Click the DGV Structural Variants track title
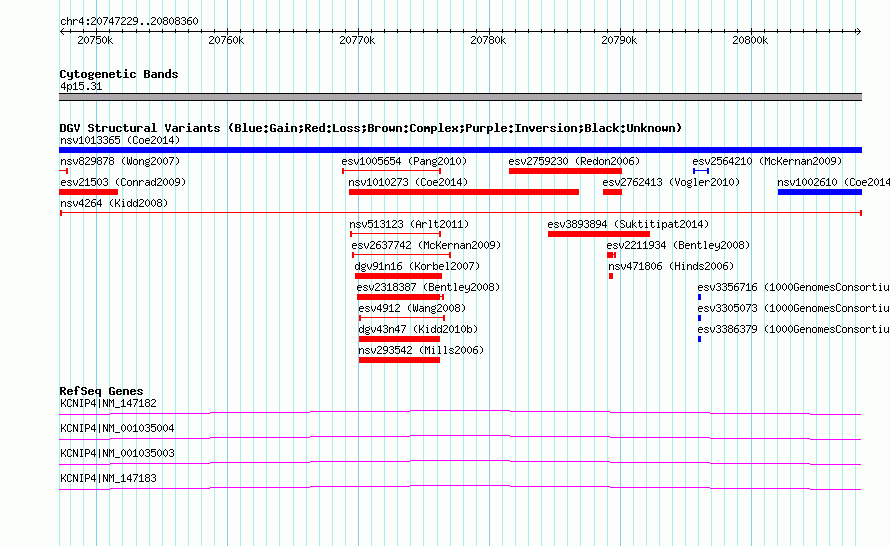 click(x=371, y=128)
